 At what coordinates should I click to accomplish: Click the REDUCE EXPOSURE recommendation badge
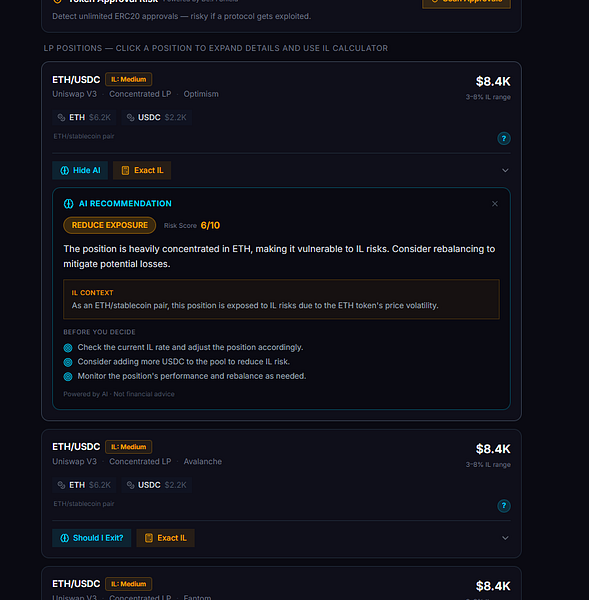coord(109,225)
